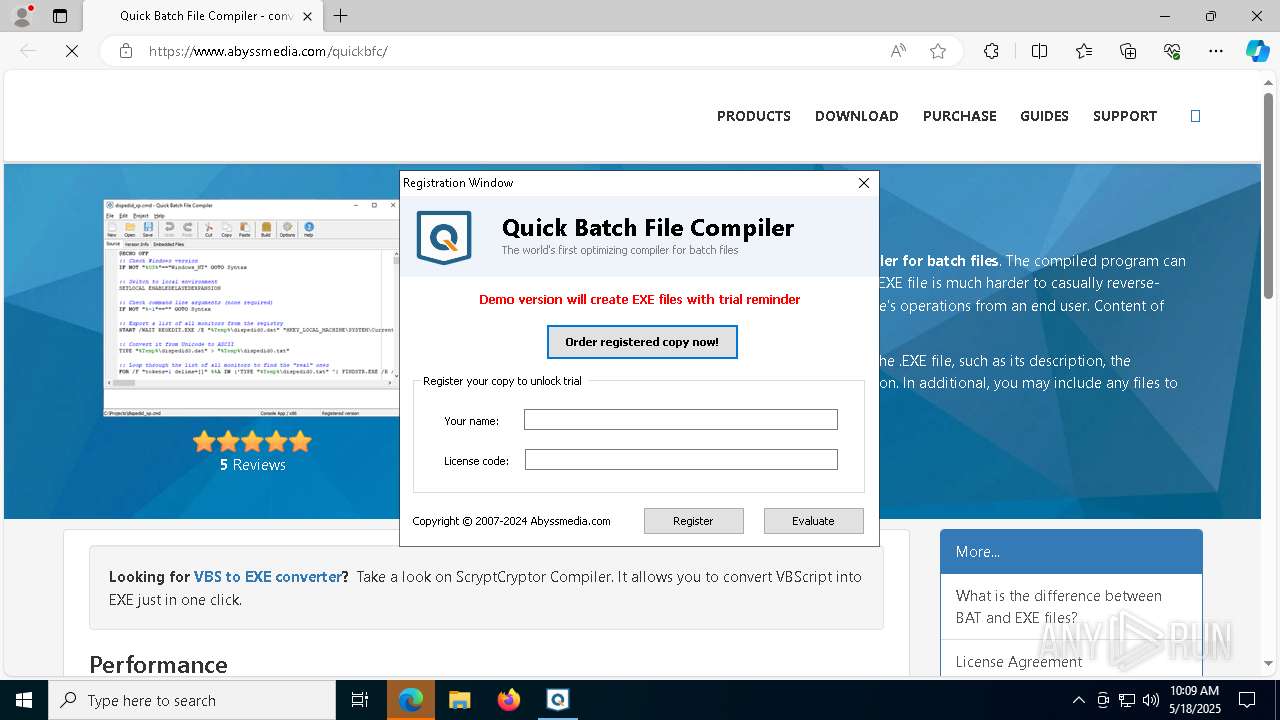Click the taskbar search box
This screenshot has height=720, width=1280.
point(192,700)
